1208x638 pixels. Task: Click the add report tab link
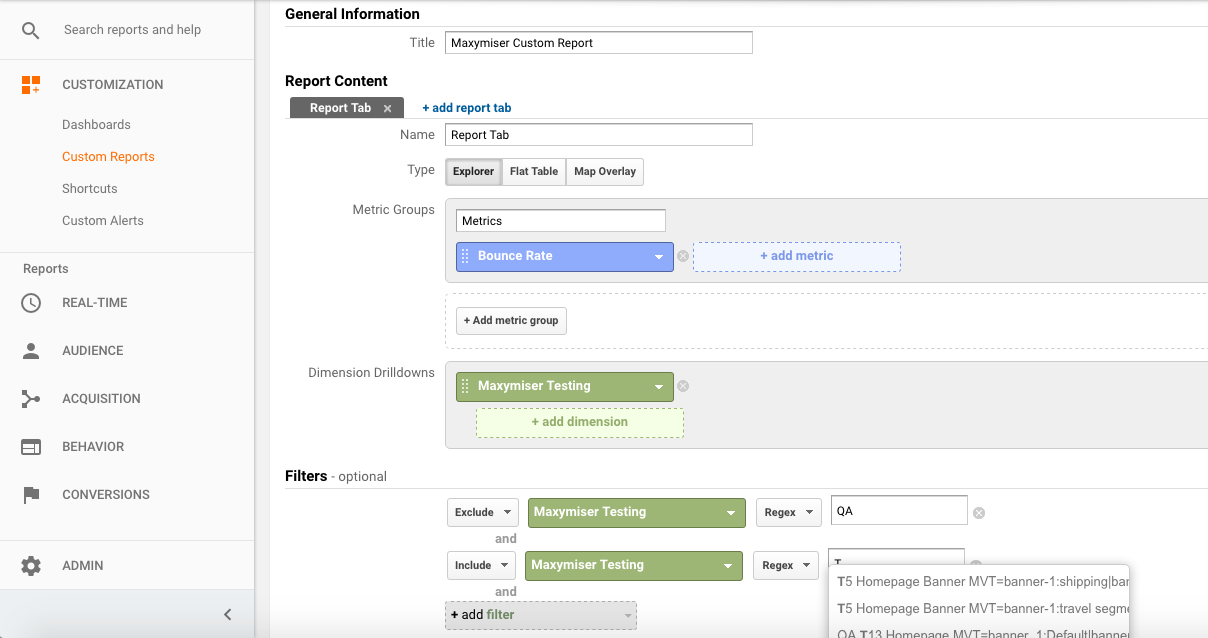point(467,108)
